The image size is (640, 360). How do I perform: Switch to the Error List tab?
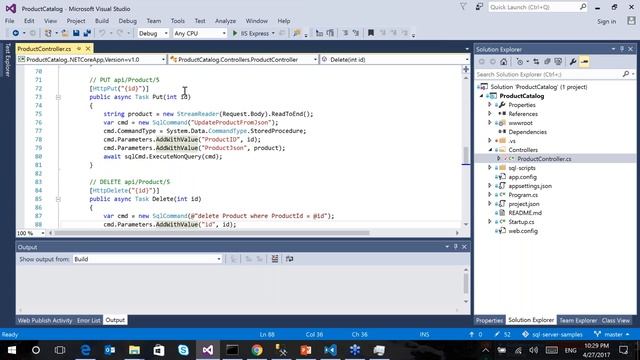coord(89,320)
